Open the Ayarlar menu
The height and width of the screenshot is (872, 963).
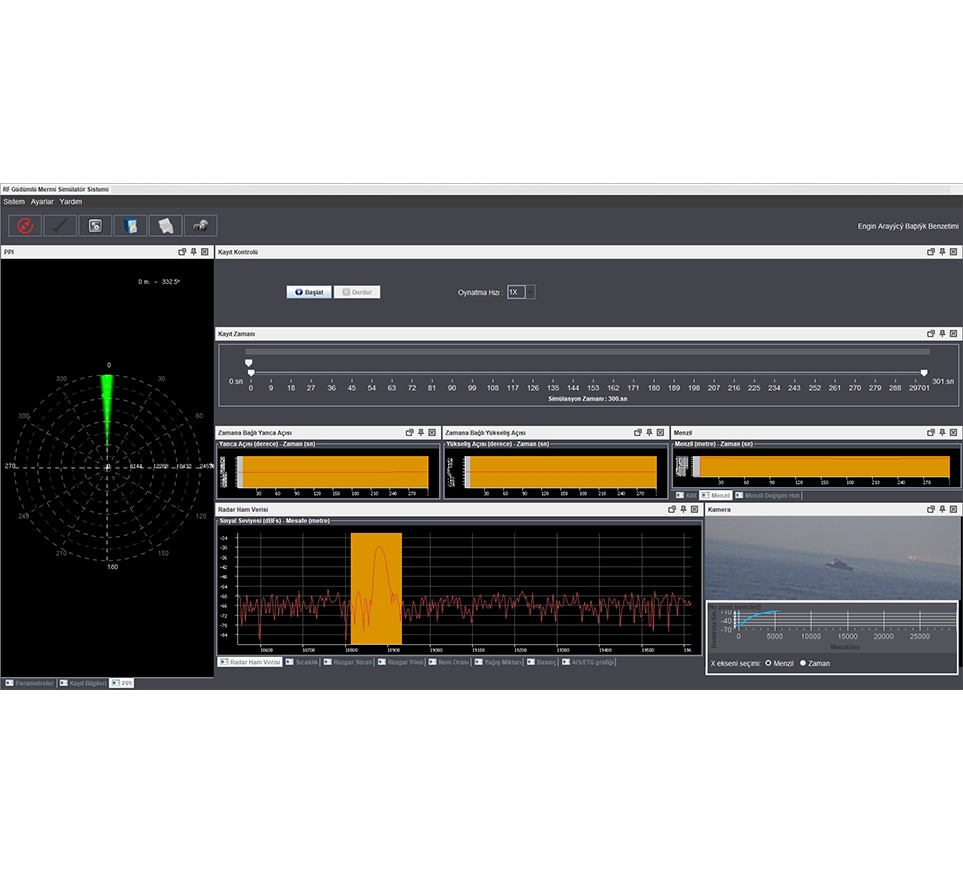pyautogui.click(x=42, y=202)
